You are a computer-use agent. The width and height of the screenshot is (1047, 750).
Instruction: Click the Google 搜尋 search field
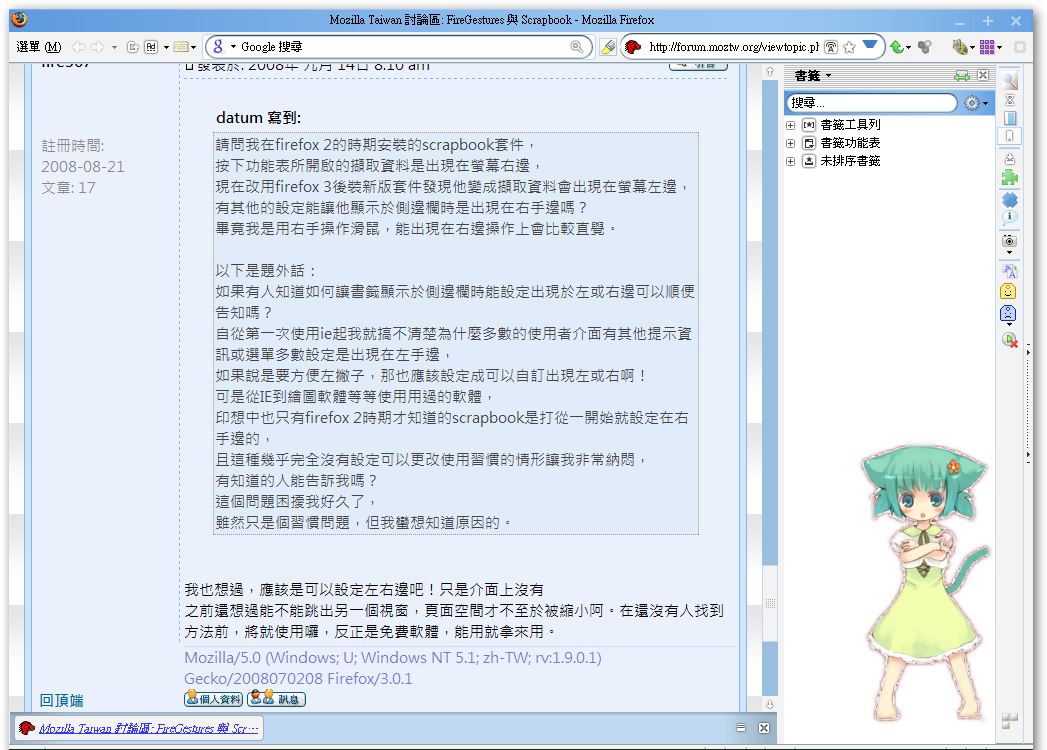tap(400, 47)
